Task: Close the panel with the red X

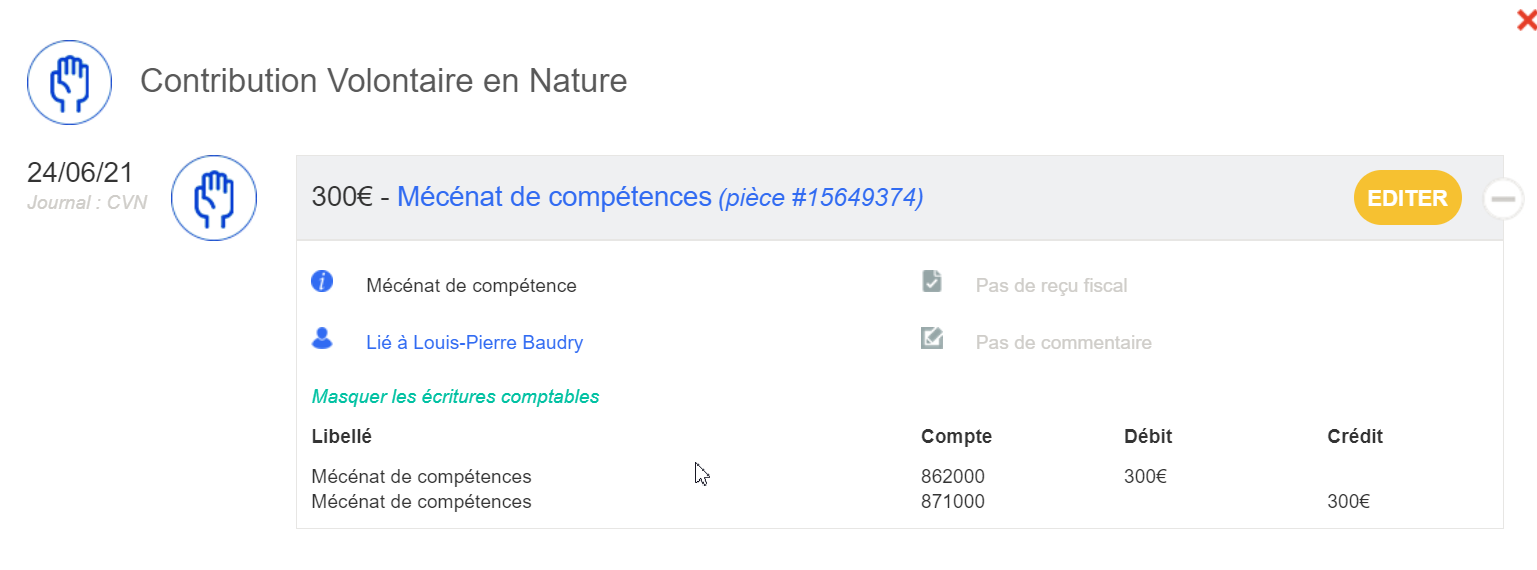Action: [1526, 18]
